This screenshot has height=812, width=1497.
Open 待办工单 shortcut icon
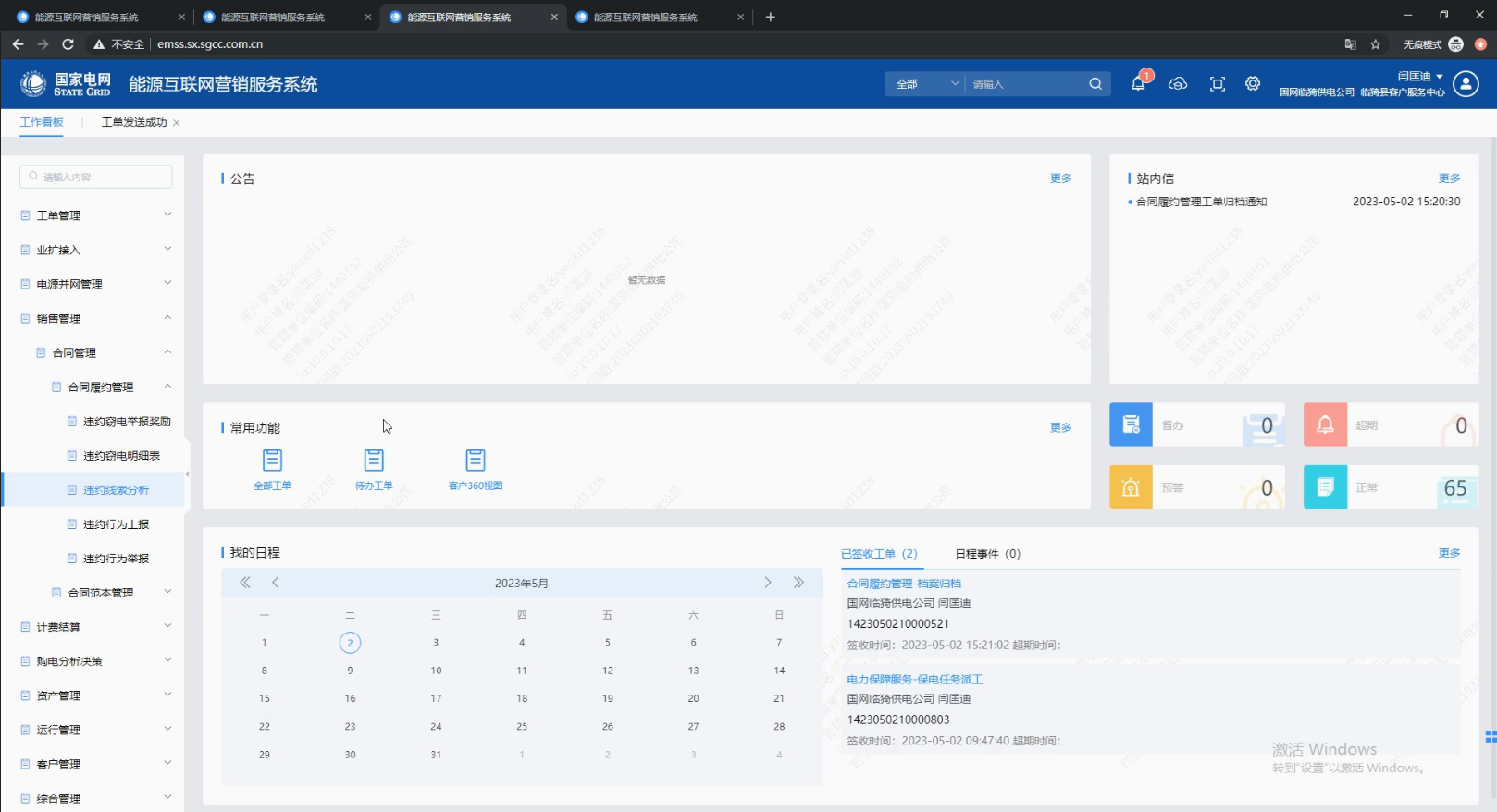pyautogui.click(x=374, y=461)
